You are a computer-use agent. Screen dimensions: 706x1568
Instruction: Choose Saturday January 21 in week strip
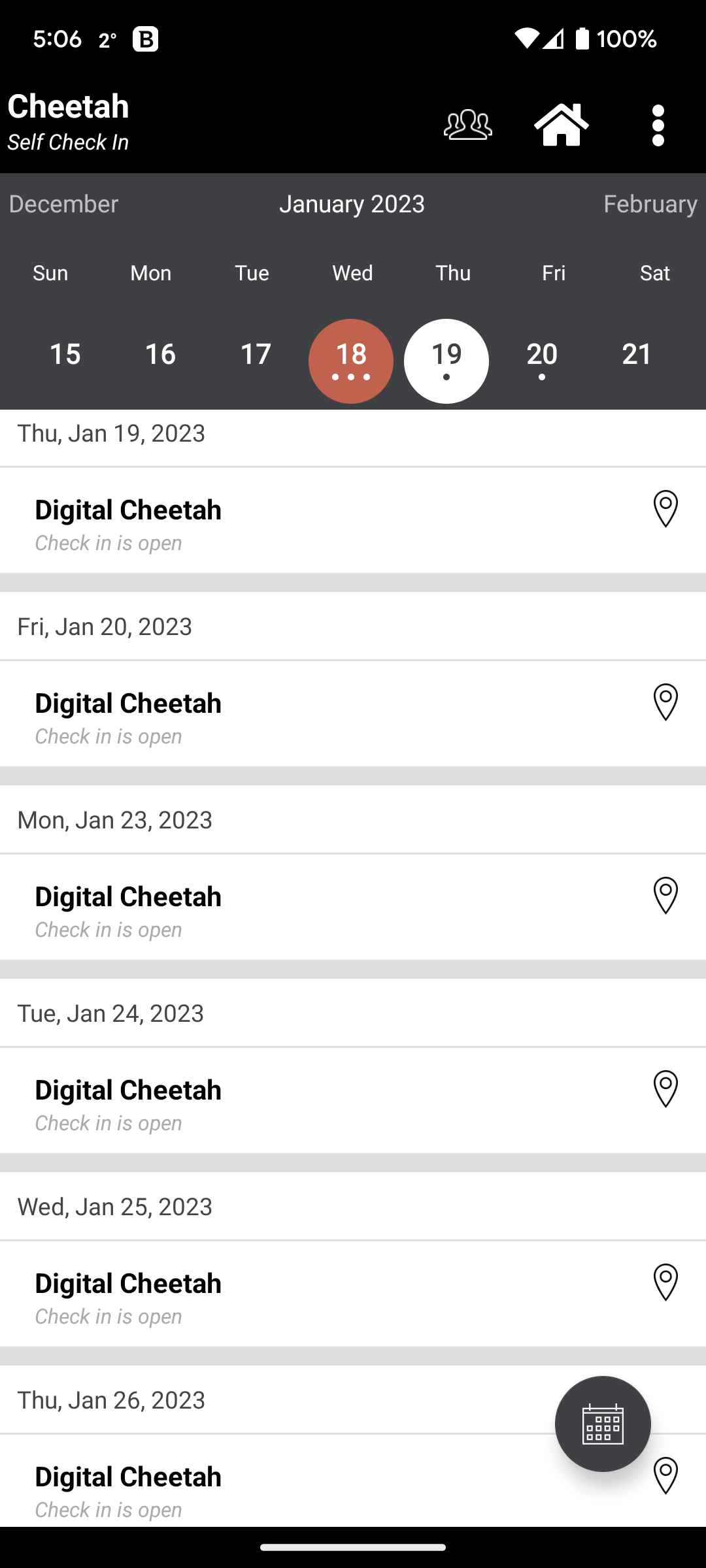pos(637,355)
